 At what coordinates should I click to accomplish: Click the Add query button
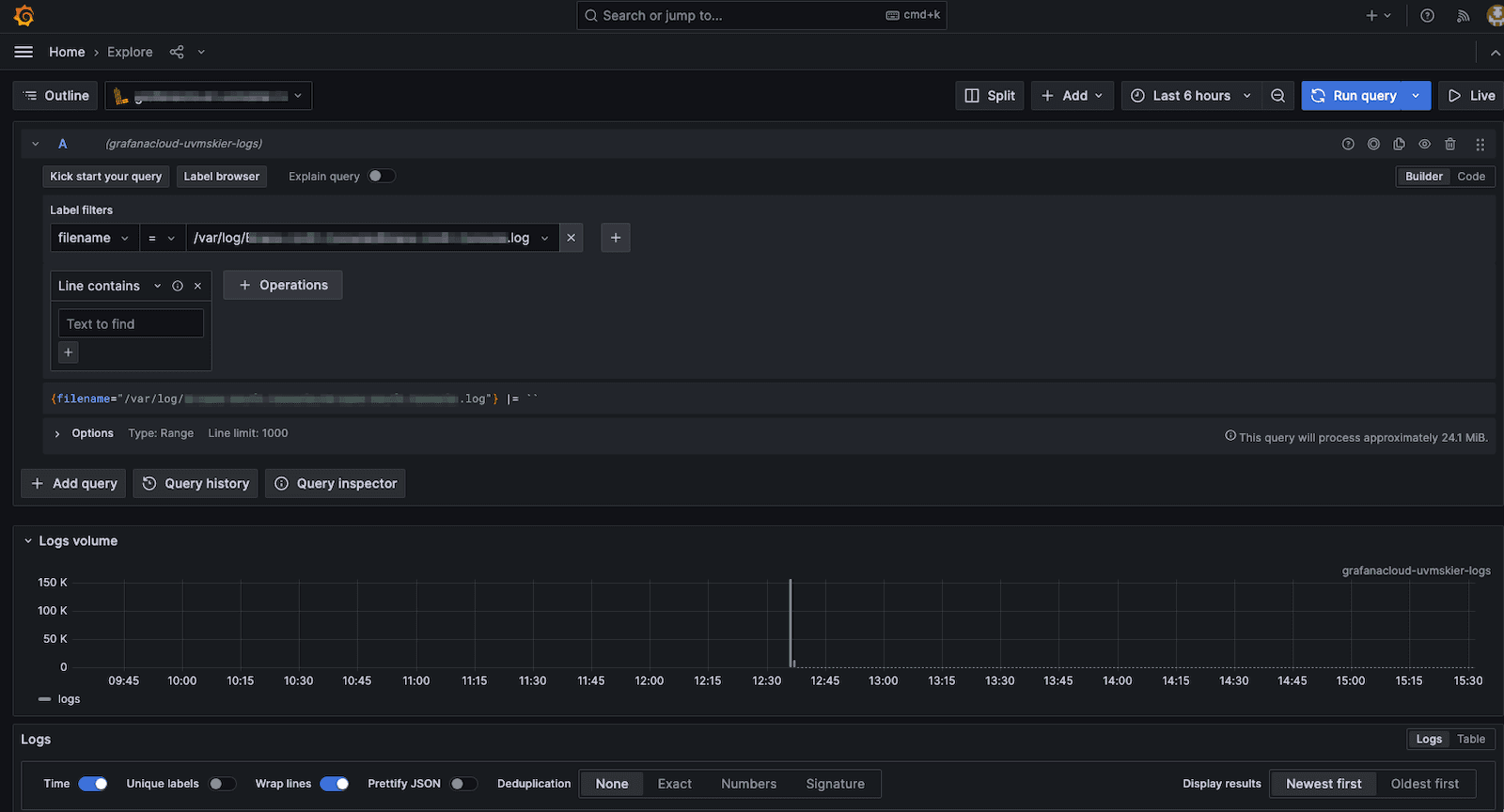(x=73, y=483)
